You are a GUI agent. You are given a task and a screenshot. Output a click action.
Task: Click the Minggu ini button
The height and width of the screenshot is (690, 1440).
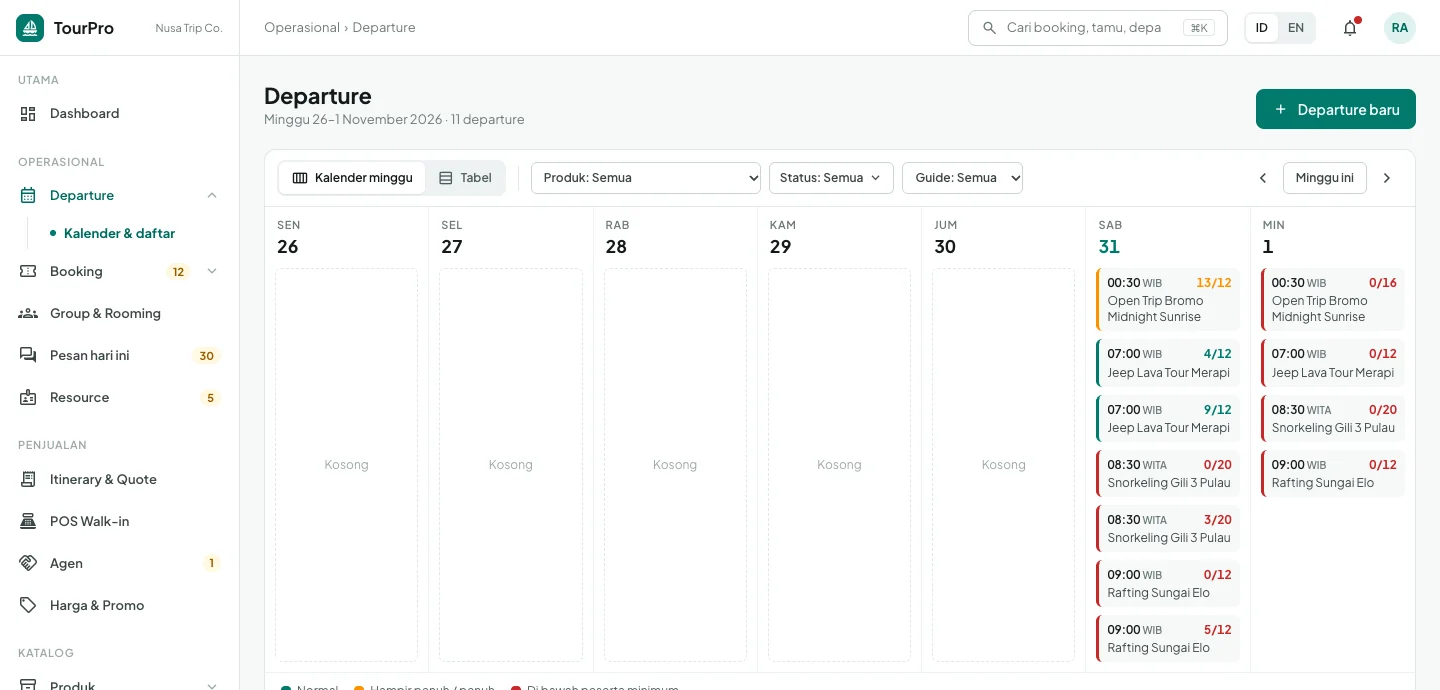(1325, 178)
